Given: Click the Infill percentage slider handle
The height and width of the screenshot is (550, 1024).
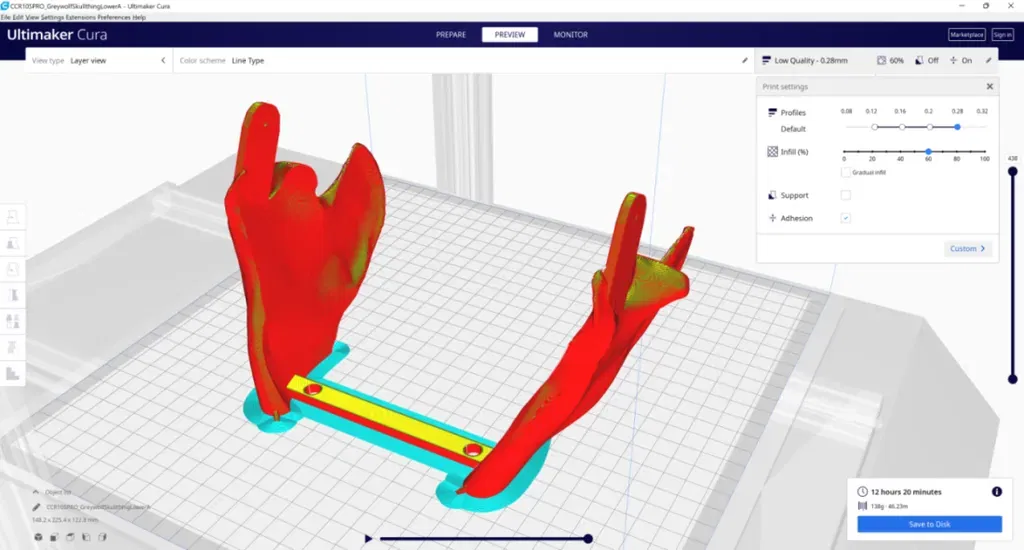Looking at the screenshot, I should pos(928,152).
